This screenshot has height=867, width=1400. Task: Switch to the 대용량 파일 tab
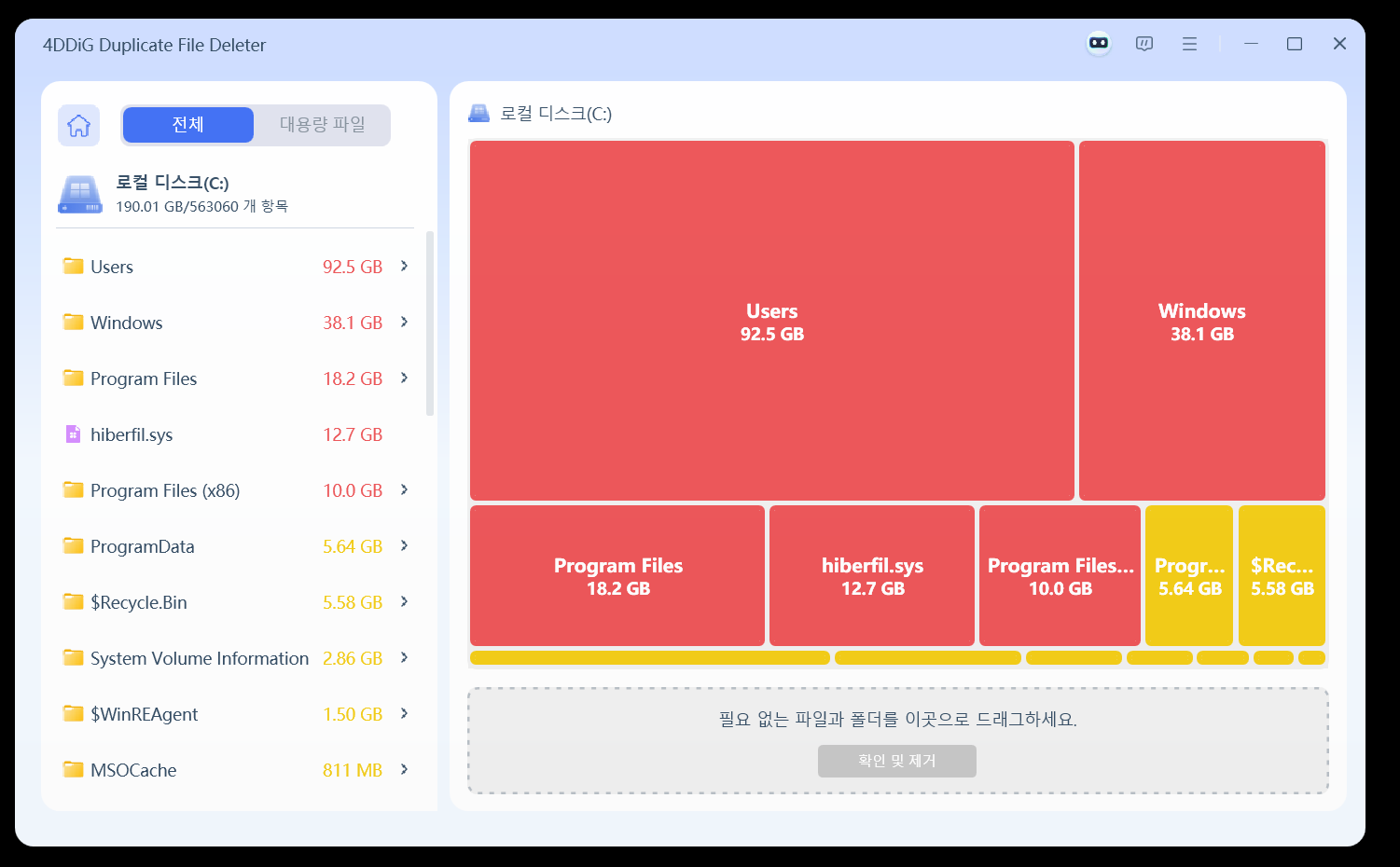322,125
